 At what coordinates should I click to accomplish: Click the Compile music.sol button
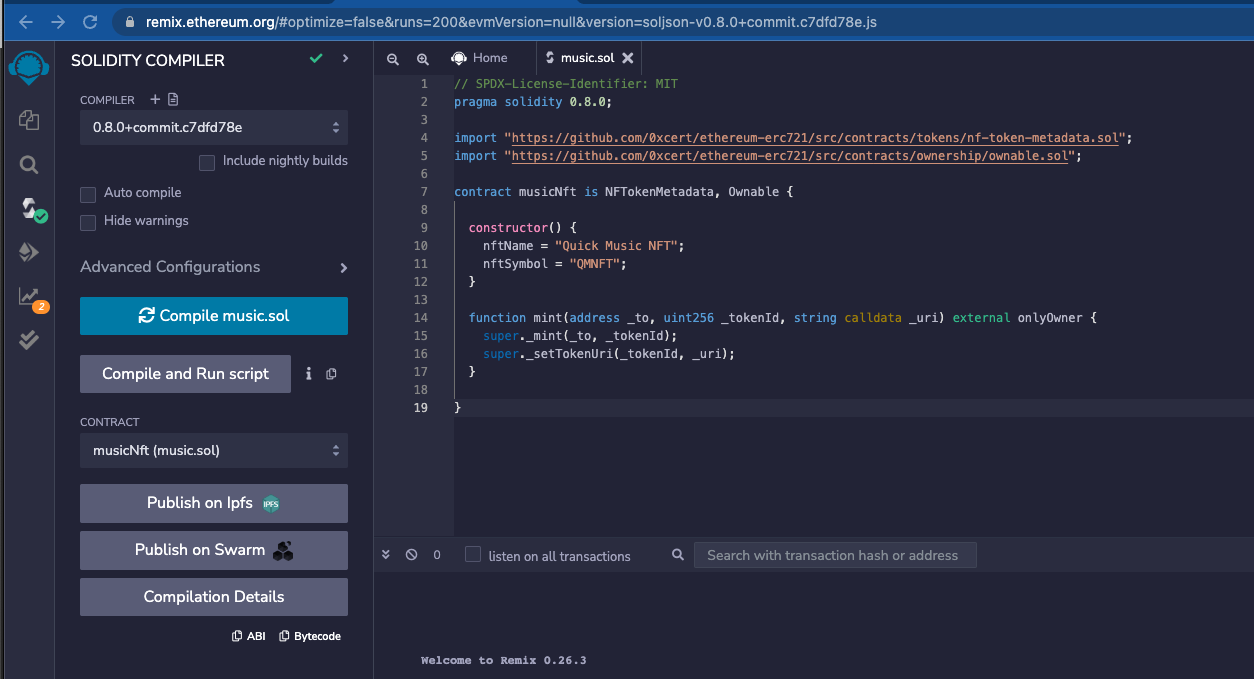coord(214,316)
